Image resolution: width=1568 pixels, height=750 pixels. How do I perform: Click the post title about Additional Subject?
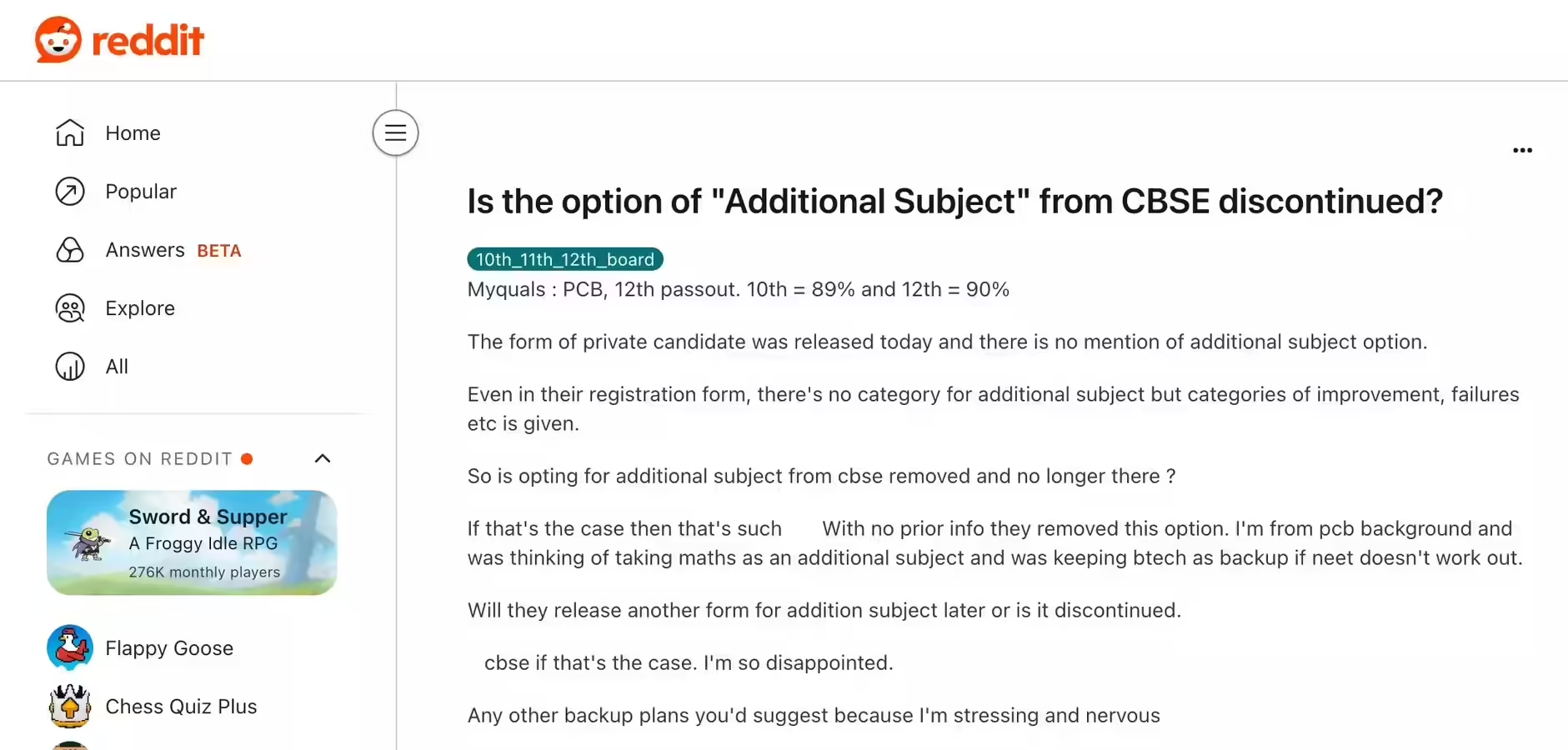(x=954, y=201)
